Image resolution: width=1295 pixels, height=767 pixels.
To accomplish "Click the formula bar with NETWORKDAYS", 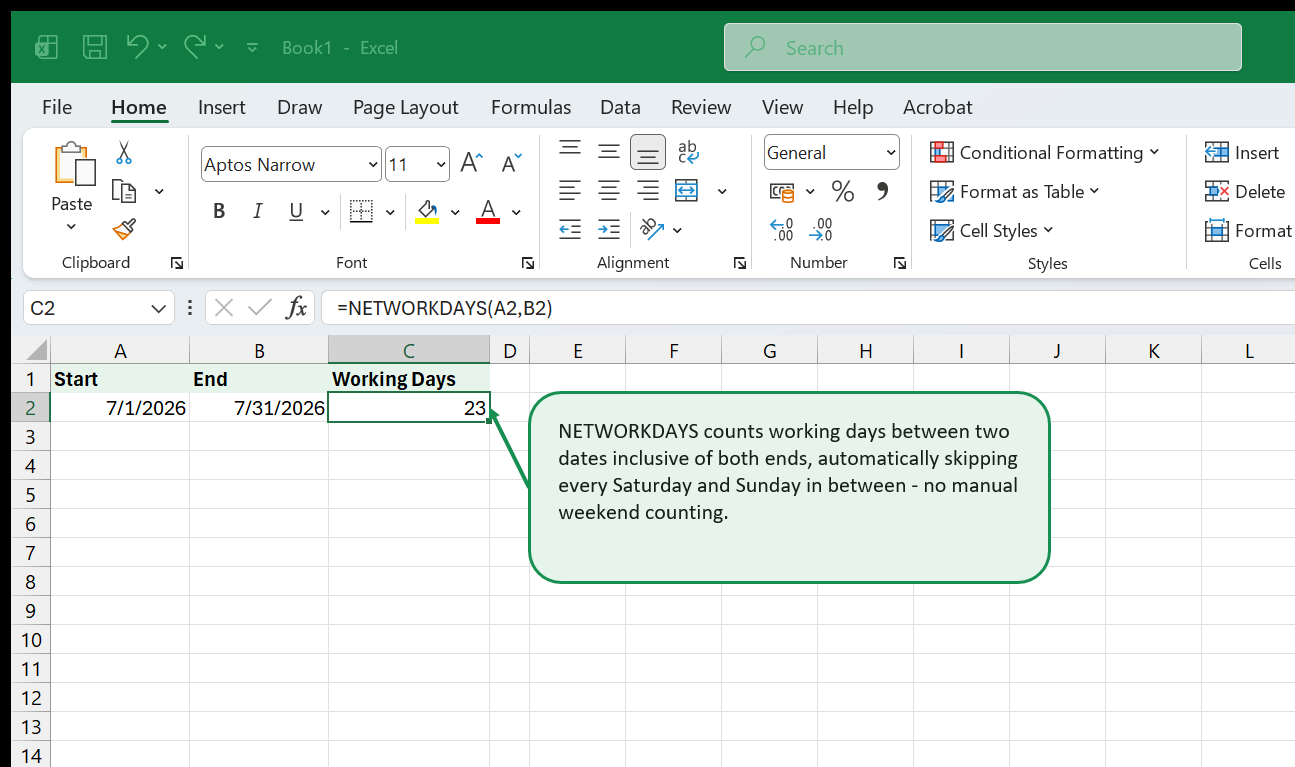I will pyautogui.click(x=808, y=308).
